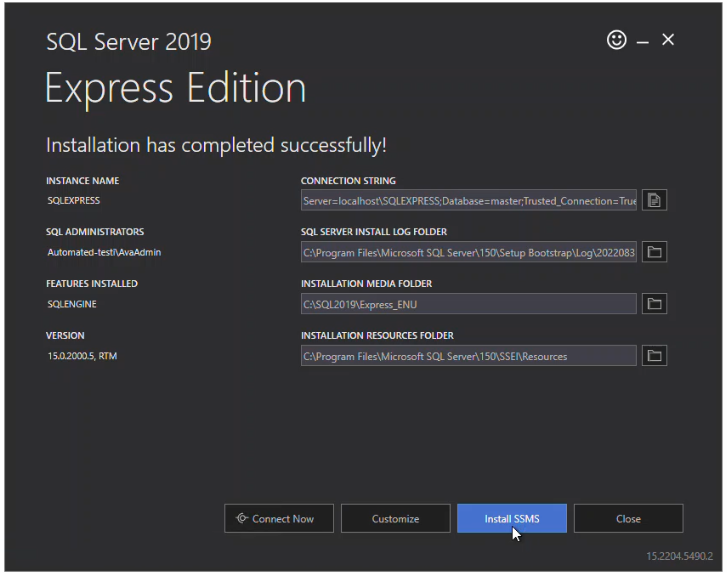Close the installer with the X icon
Image resolution: width=728 pixels, height=573 pixels.
pos(668,40)
